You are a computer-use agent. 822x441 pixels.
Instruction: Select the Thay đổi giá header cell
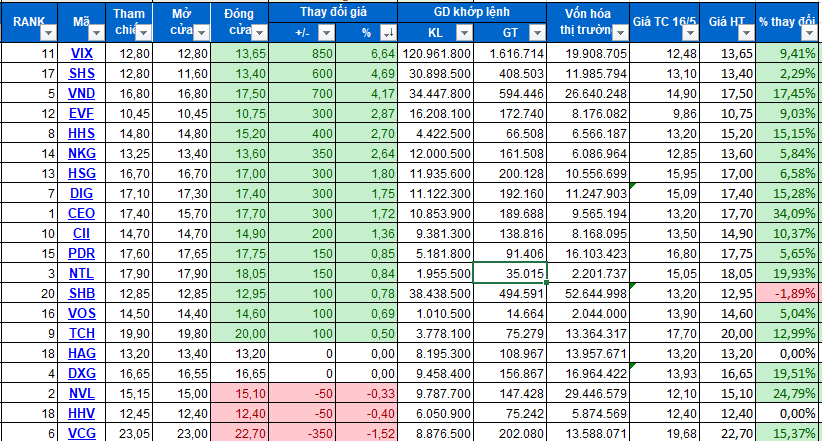point(333,12)
